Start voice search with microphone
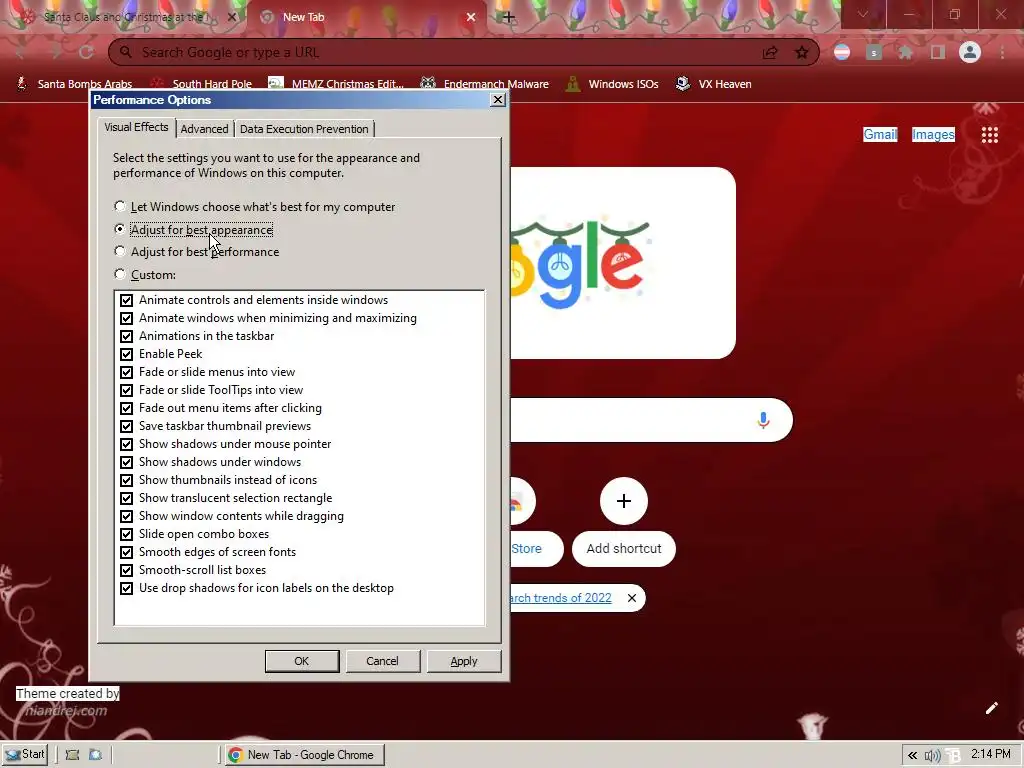The width and height of the screenshot is (1024, 768). pos(763,420)
